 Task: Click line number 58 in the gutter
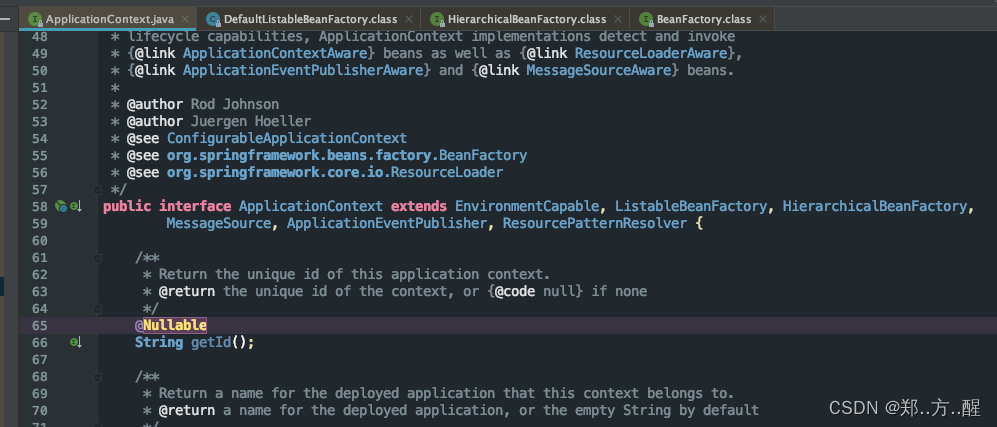pyautogui.click(x=39, y=206)
